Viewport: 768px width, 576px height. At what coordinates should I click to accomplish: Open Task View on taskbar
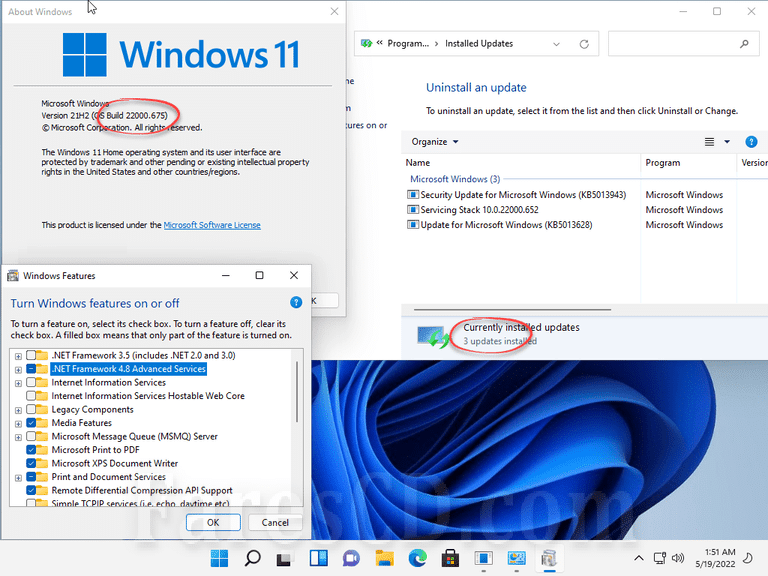coord(284,559)
